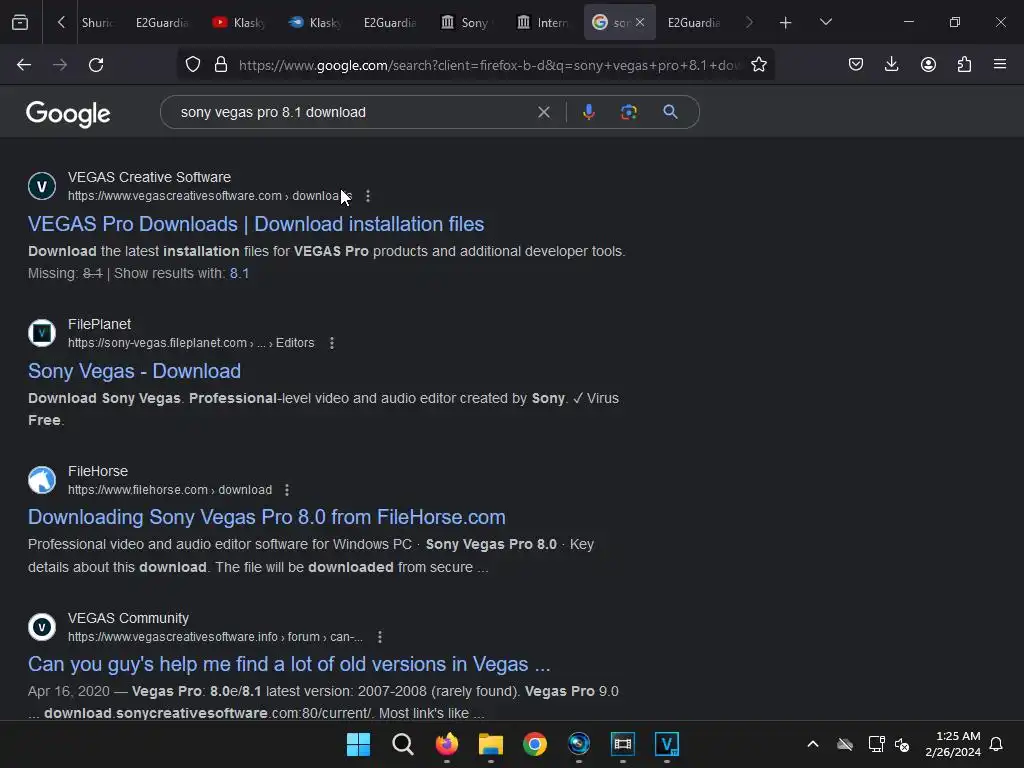Switch to the E2Guardian tab before Sony
This screenshot has width=1024, height=768.
pos(390,23)
